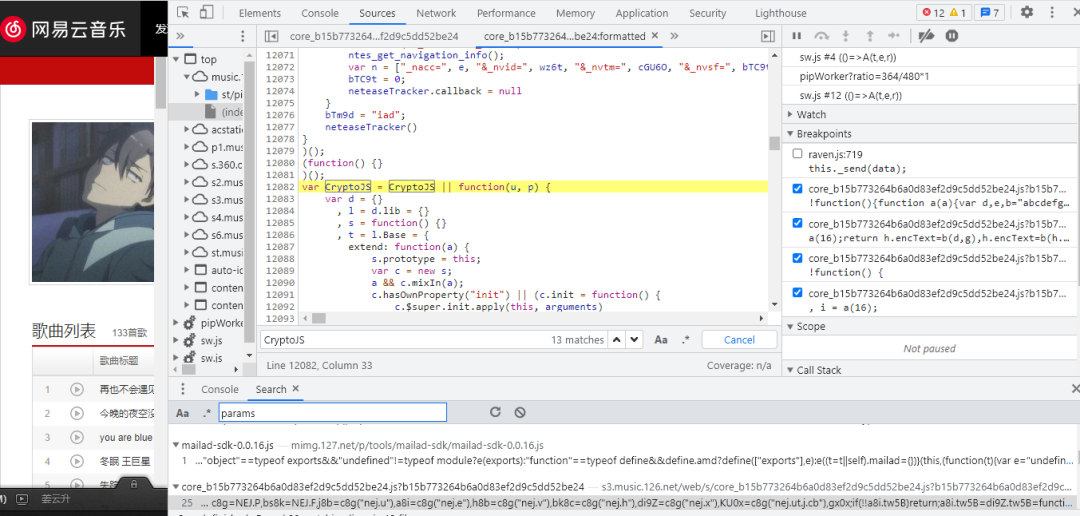The width and height of the screenshot is (1080, 516).
Task: Toggle match case in CryptoJS find bar
Action: [661, 340]
